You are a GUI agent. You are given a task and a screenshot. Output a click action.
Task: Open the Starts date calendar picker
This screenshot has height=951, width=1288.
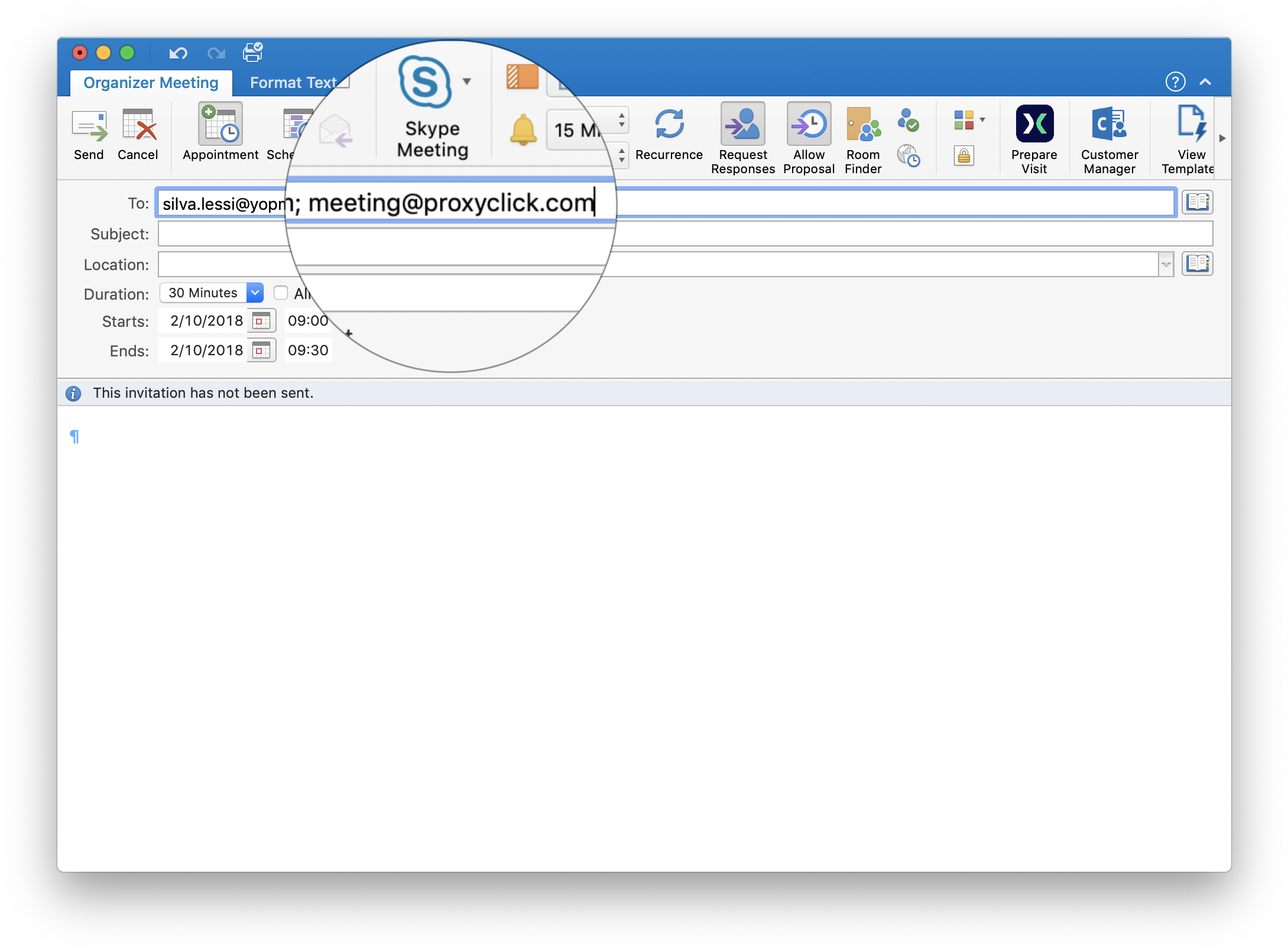pos(261,321)
